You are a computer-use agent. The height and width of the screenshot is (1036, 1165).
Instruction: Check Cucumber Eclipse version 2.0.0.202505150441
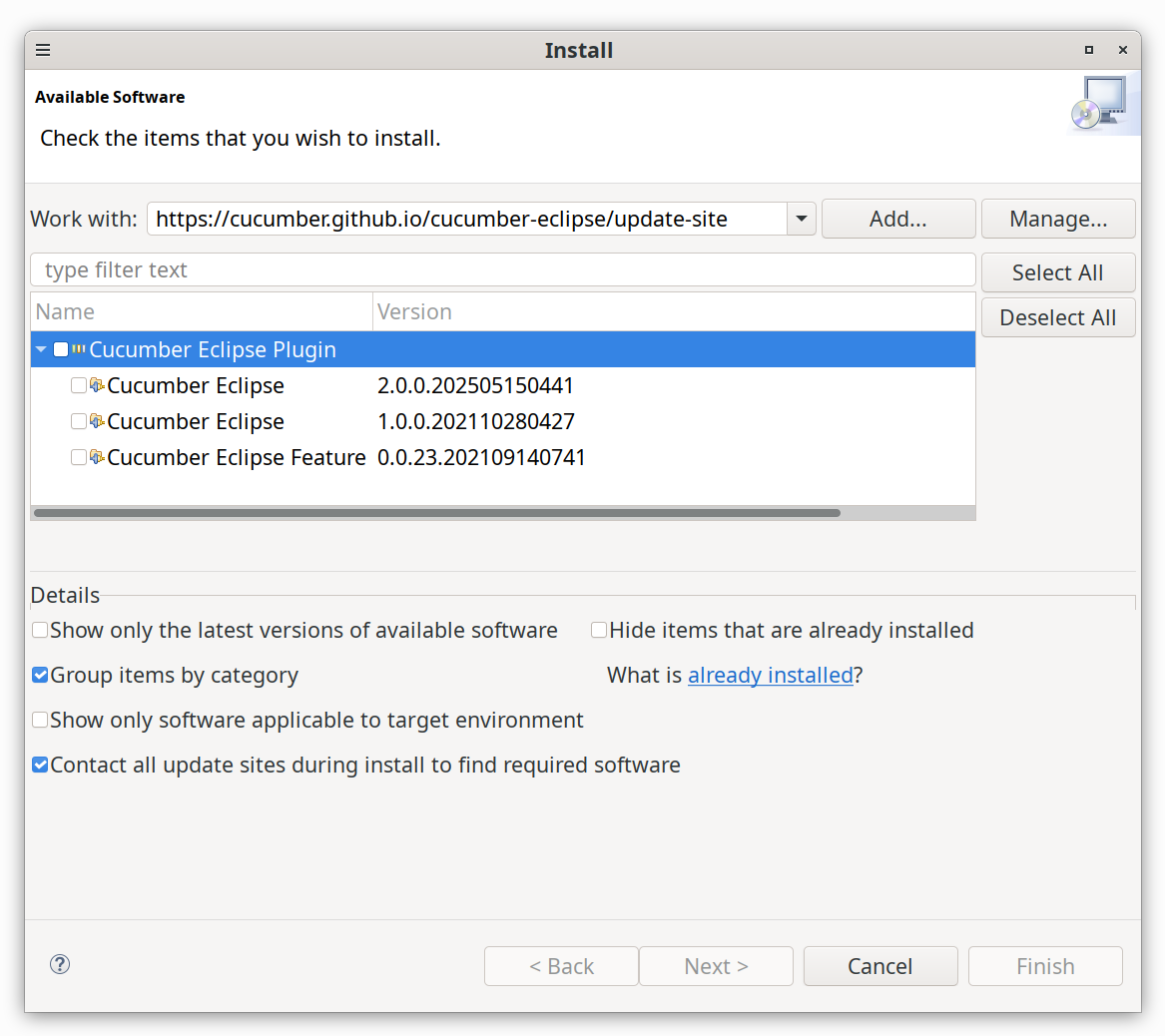coord(78,384)
